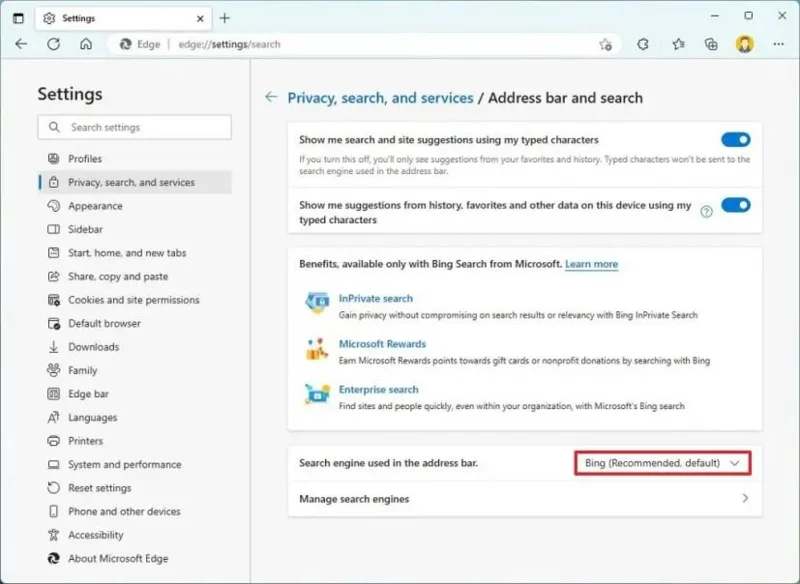The width and height of the screenshot is (800, 584).
Task: Open Settings and more ellipsis menu
Action: coord(778,44)
